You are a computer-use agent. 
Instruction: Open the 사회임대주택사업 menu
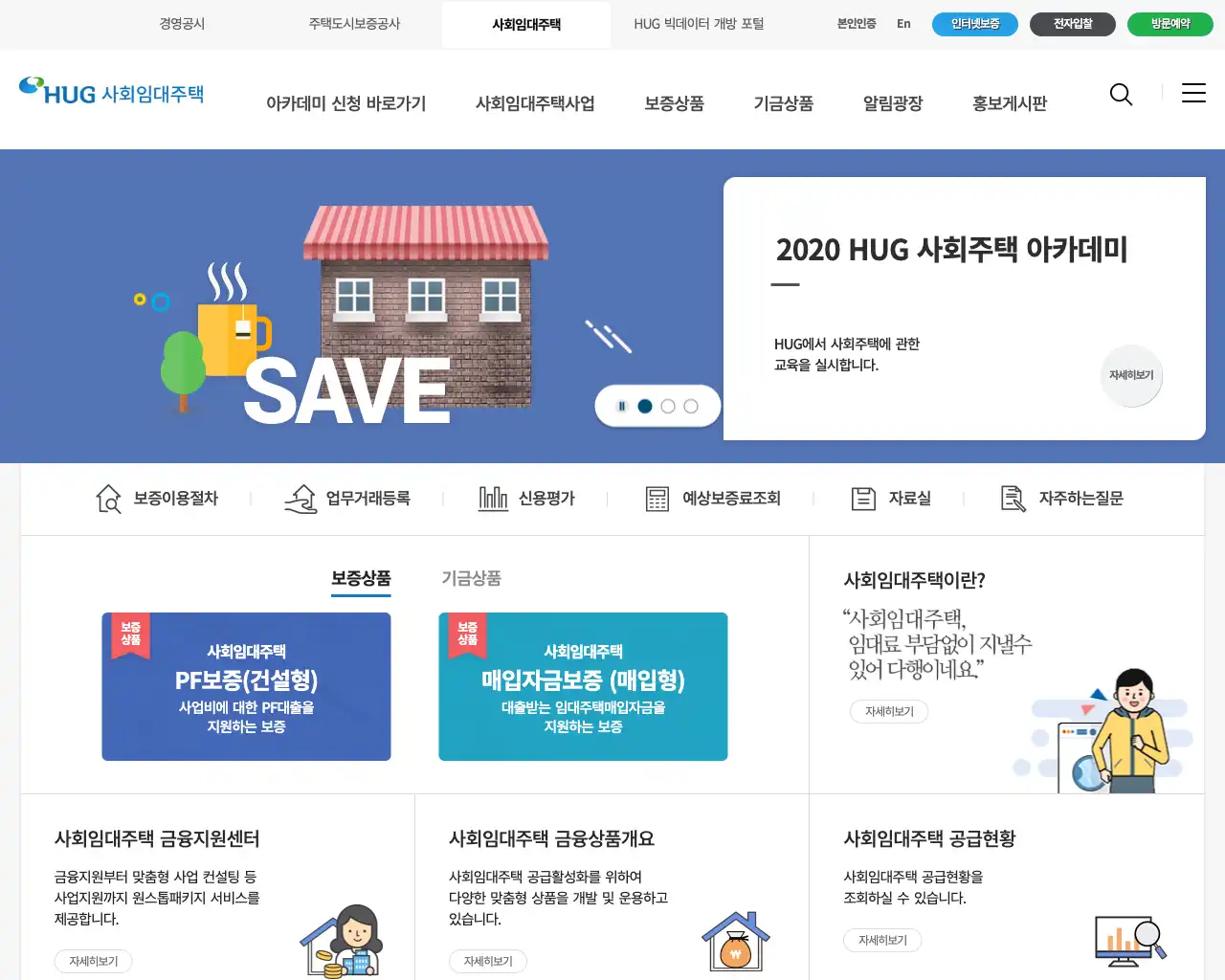click(x=535, y=103)
